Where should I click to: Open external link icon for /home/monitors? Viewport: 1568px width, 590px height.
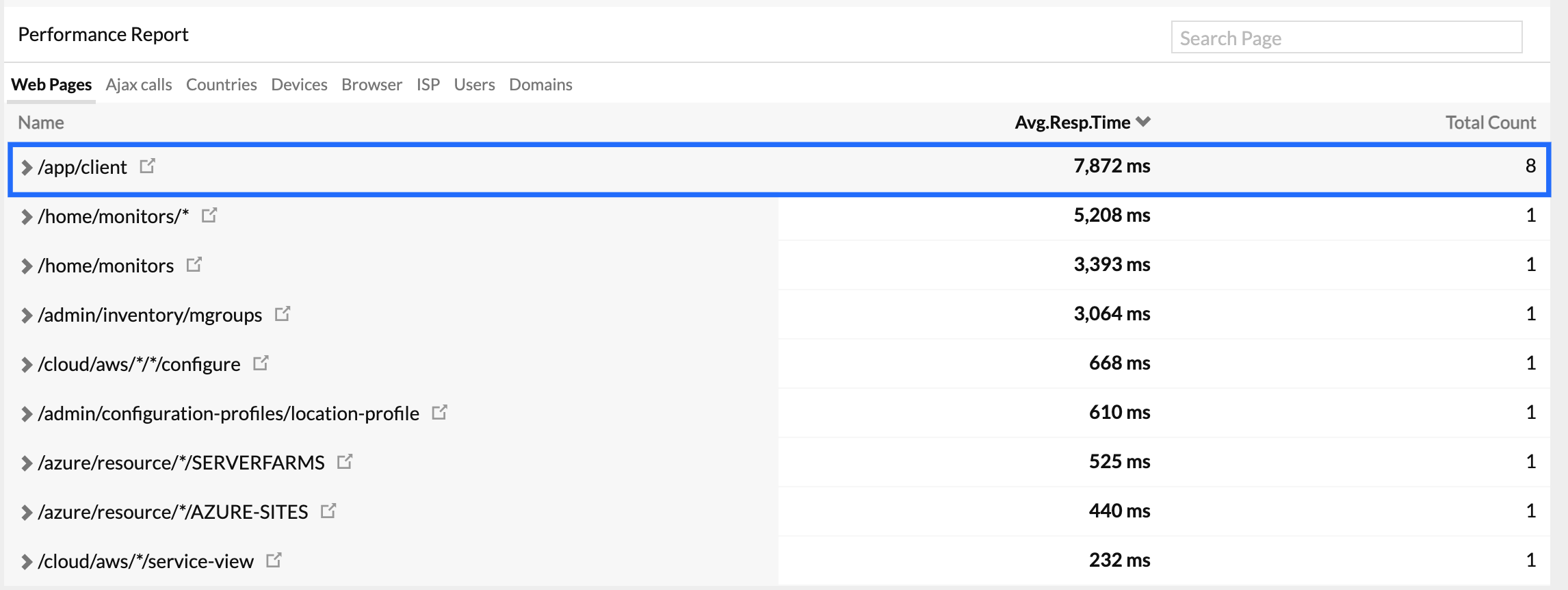click(x=194, y=265)
